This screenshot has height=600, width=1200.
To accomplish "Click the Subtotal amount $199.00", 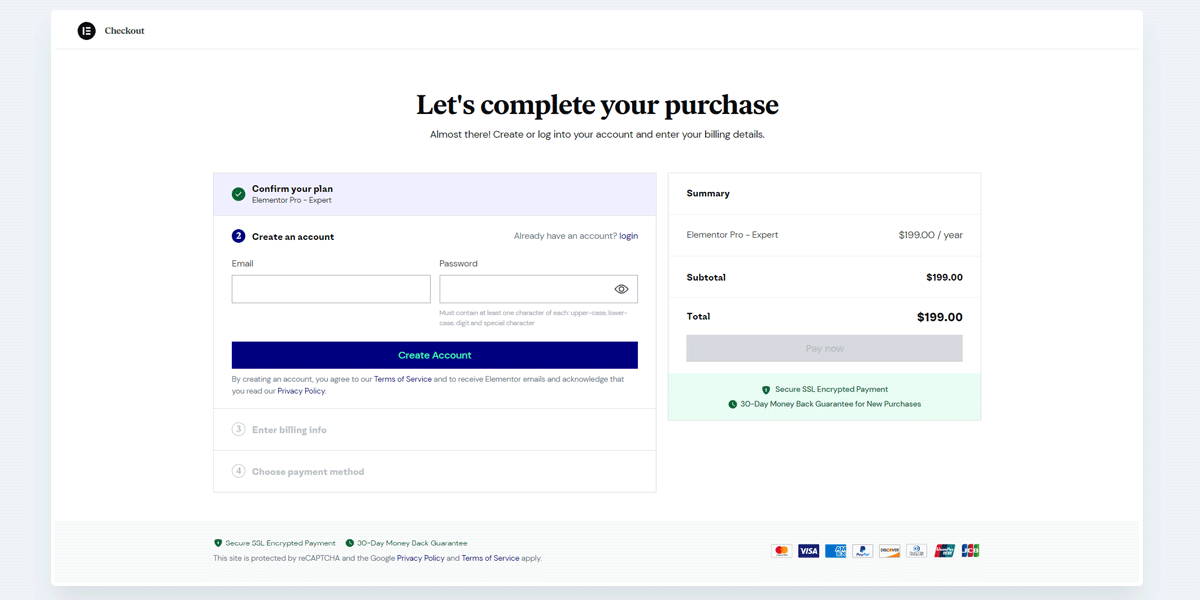I will (945, 277).
